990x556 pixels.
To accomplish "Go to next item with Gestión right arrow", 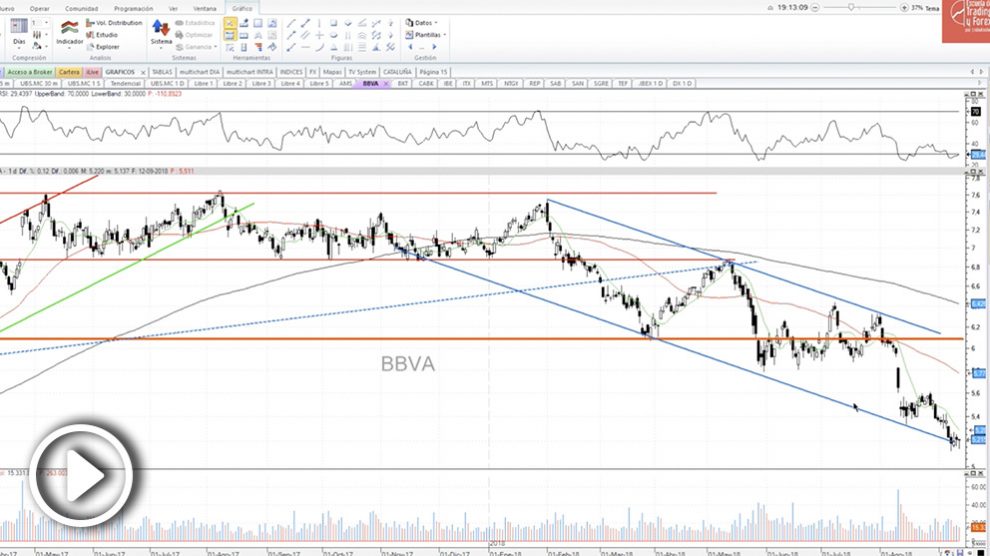I will [x=434, y=47].
